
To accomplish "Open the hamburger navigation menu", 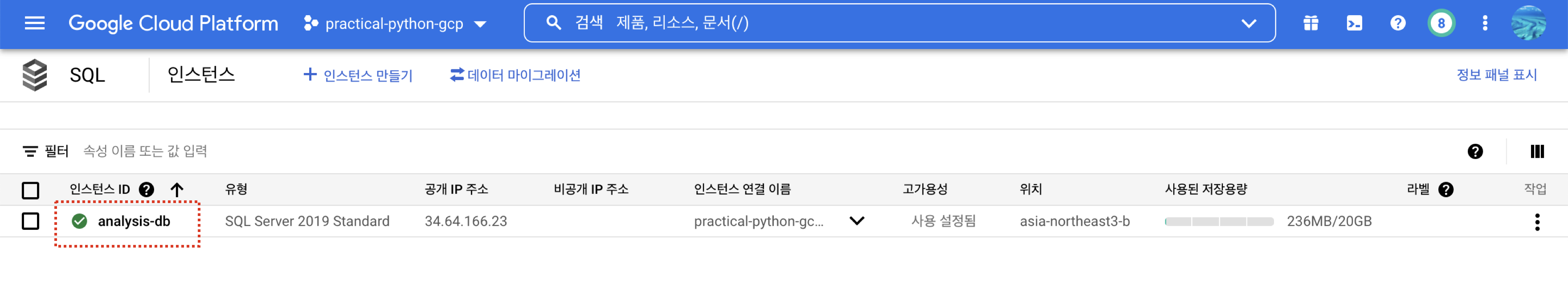I will pyautogui.click(x=35, y=23).
